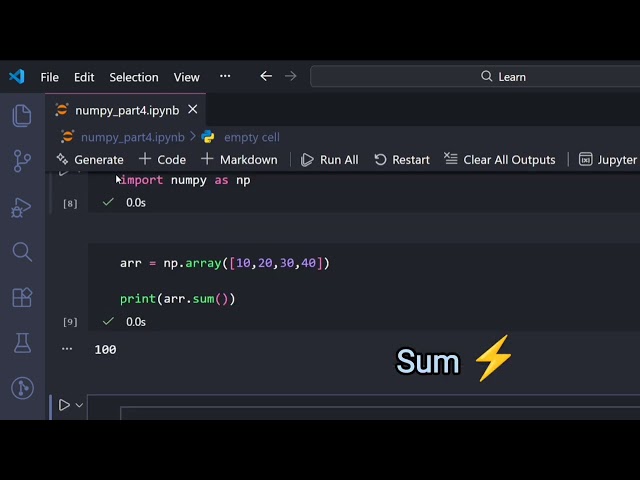Go forward with the right arrow

291,76
